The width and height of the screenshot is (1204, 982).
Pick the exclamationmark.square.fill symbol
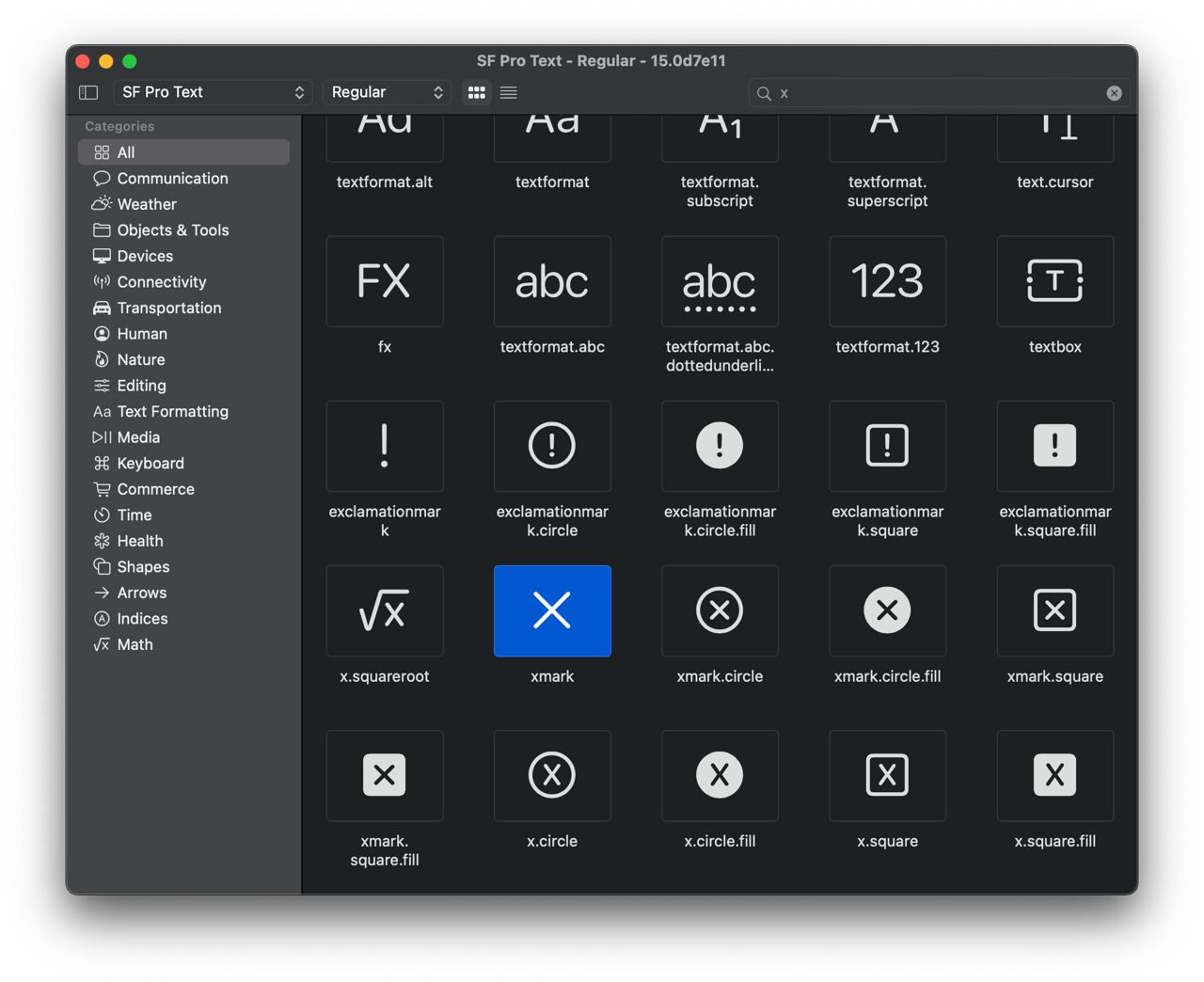[1055, 446]
